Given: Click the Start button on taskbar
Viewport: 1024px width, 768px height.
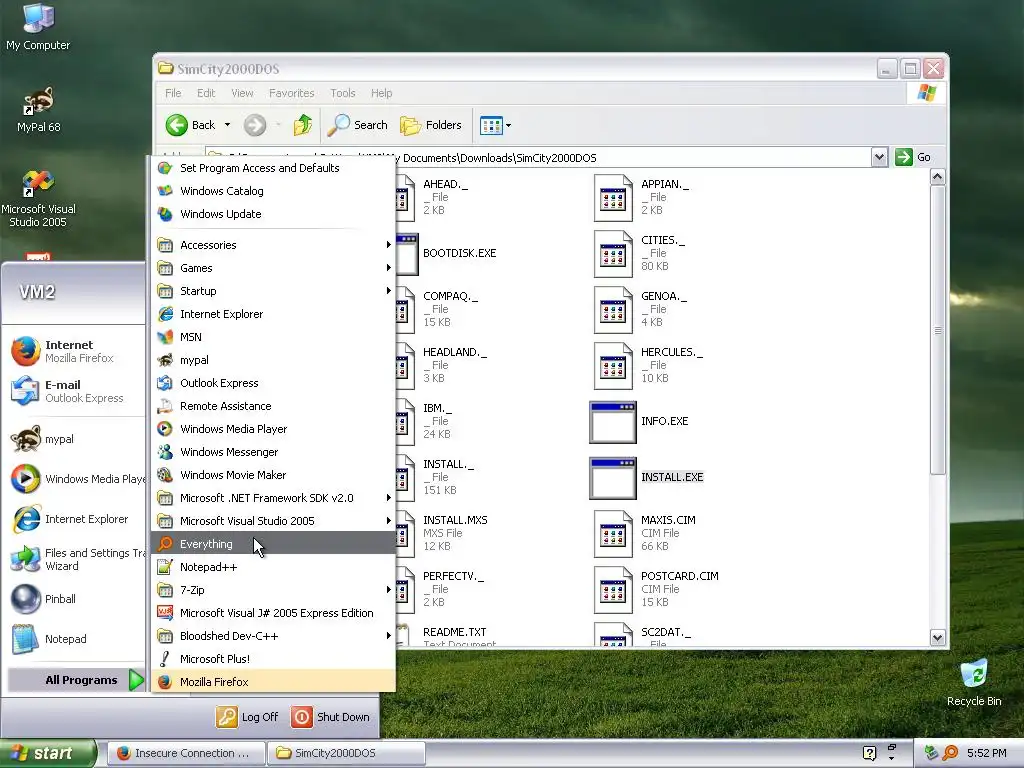Looking at the screenshot, I should tap(48, 753).
